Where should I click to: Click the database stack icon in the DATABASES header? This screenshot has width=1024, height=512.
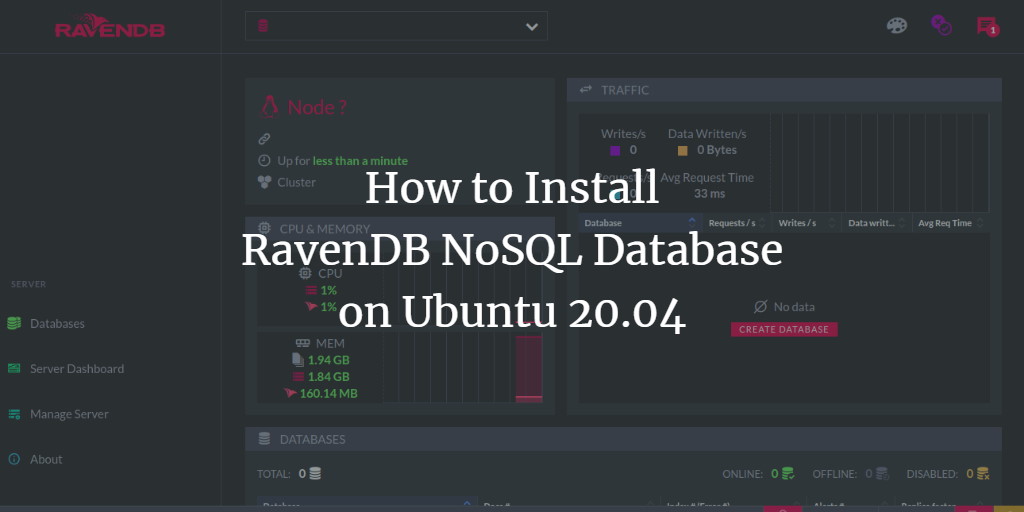264,439
